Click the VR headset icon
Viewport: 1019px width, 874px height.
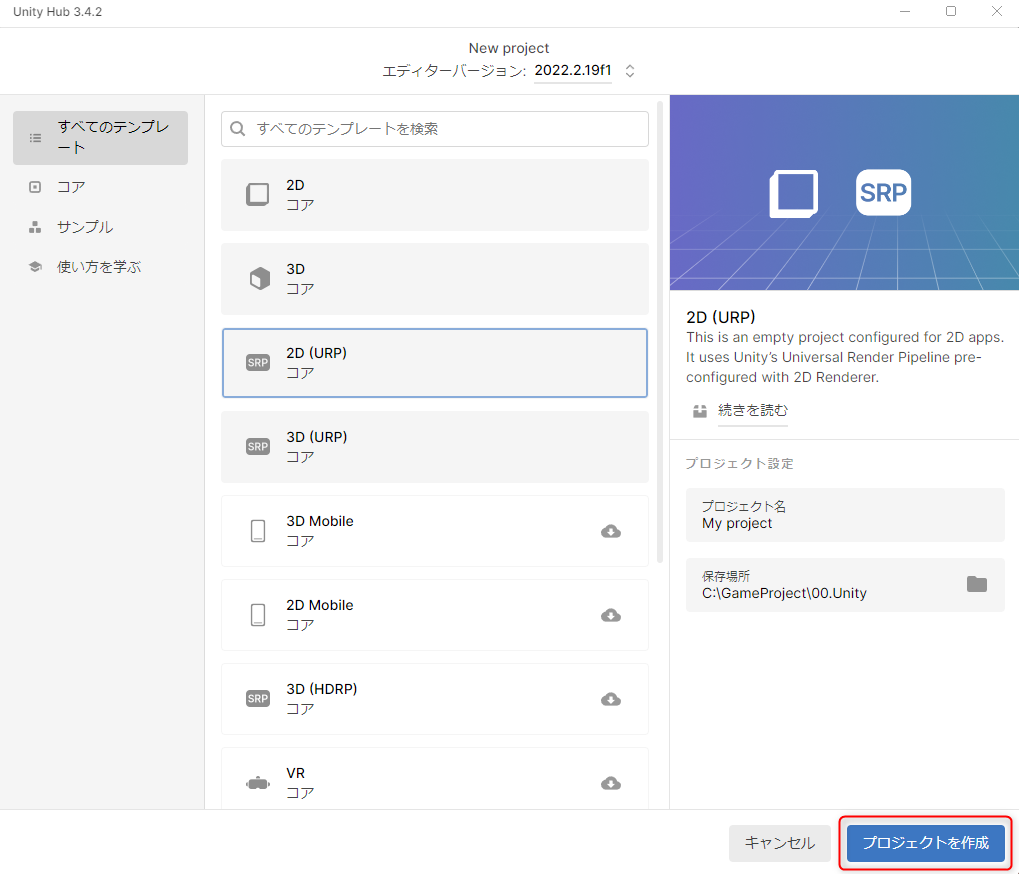pos(258,783)
